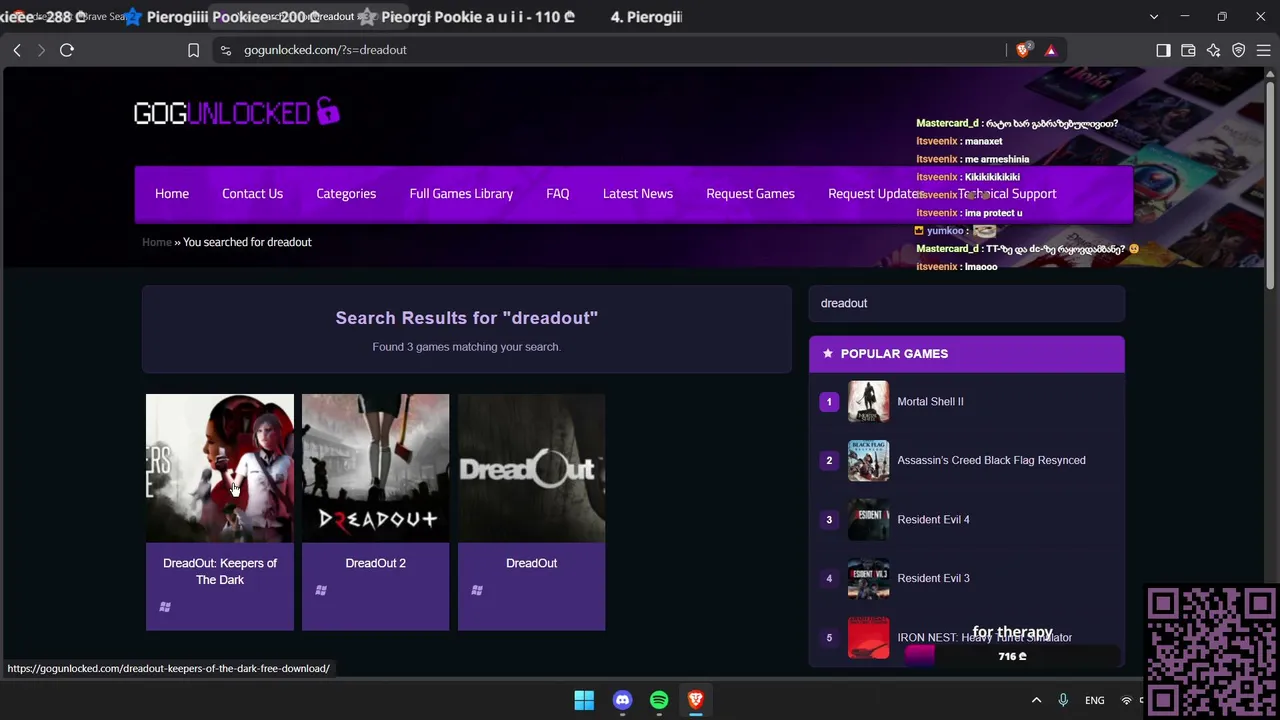Reload the gogunlocked page
This screenshot has width=1280, height=720.
(67, 50)
